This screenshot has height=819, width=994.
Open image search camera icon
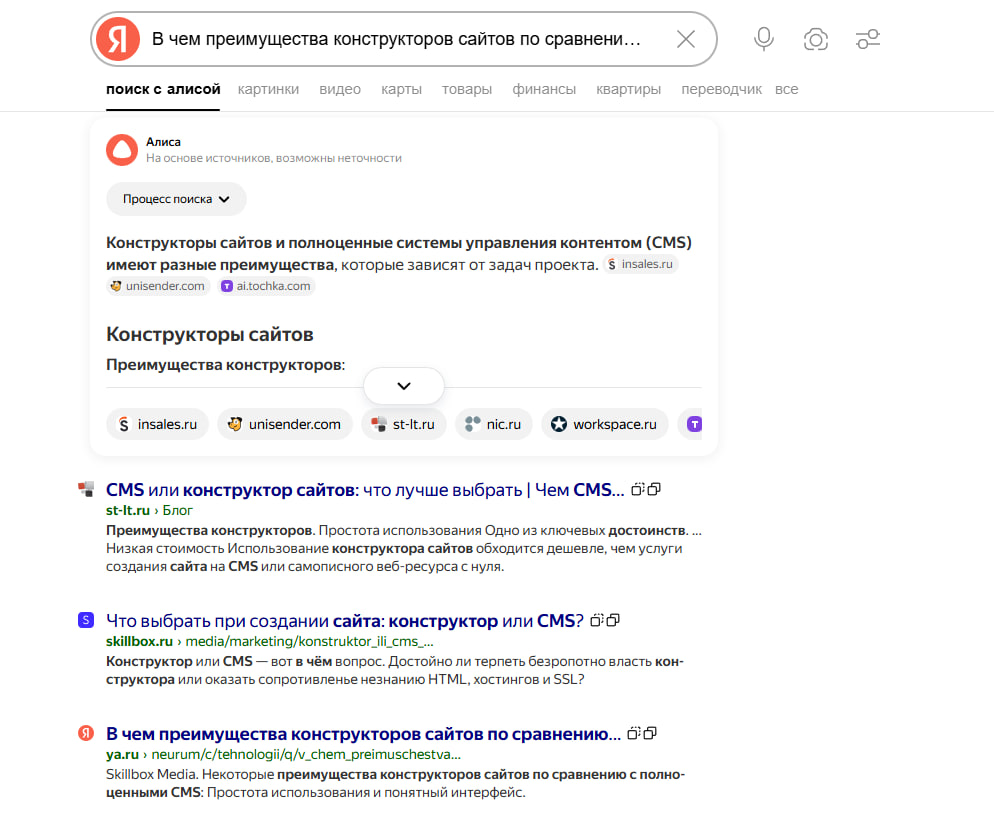point(816,39)
